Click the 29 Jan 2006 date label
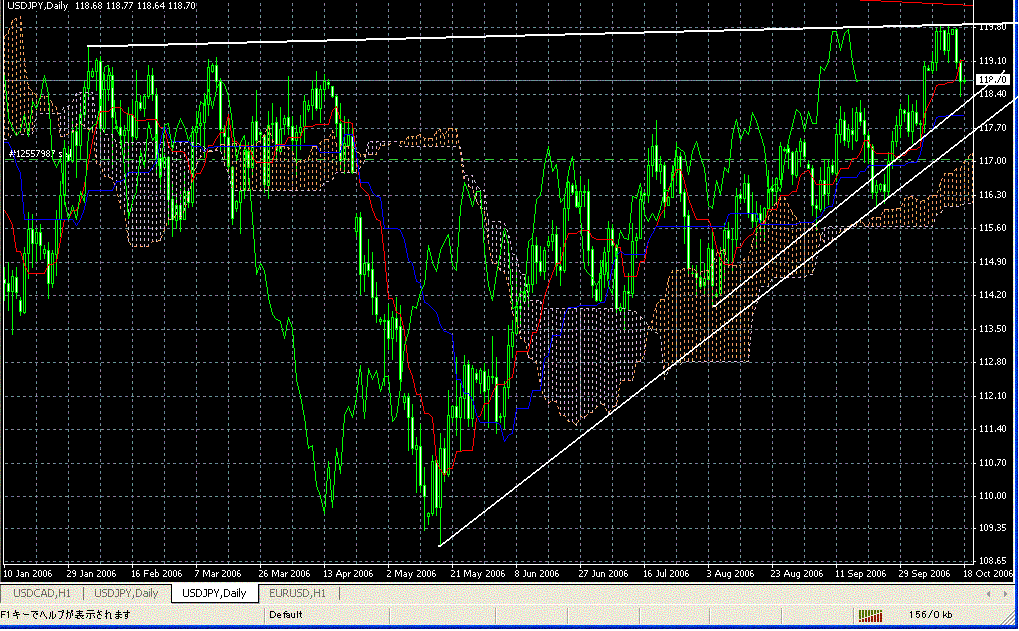The image size is (1019, 631). [x=92, y=574]
